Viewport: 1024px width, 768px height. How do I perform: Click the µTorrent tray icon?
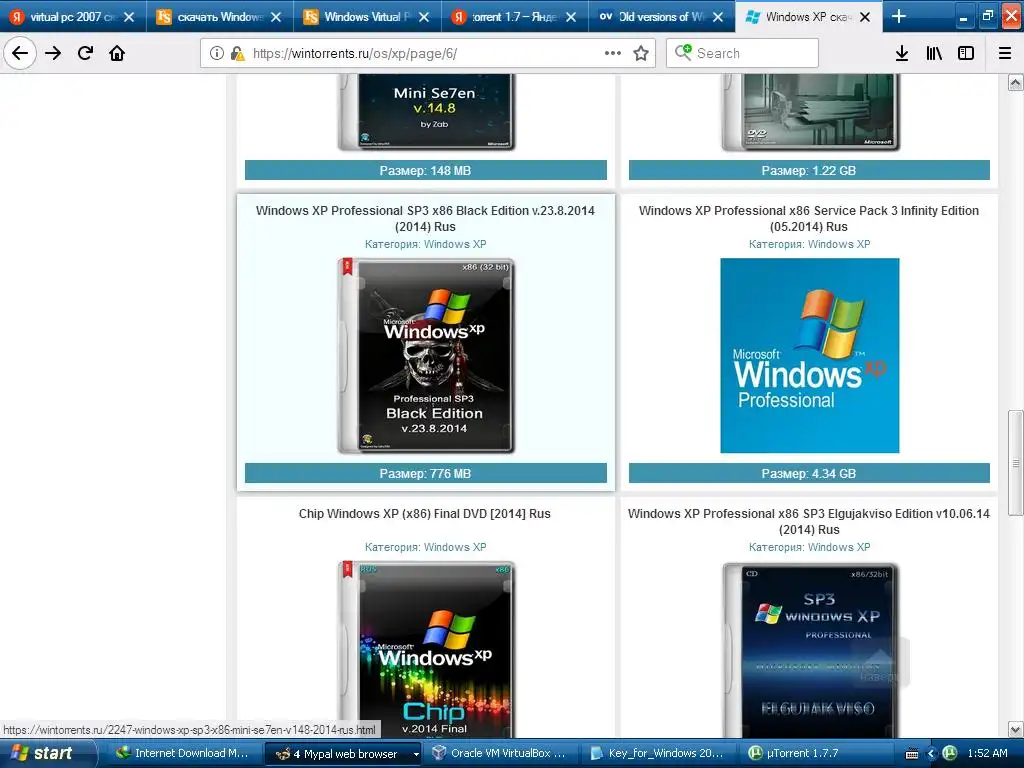[x=950, y=753]
